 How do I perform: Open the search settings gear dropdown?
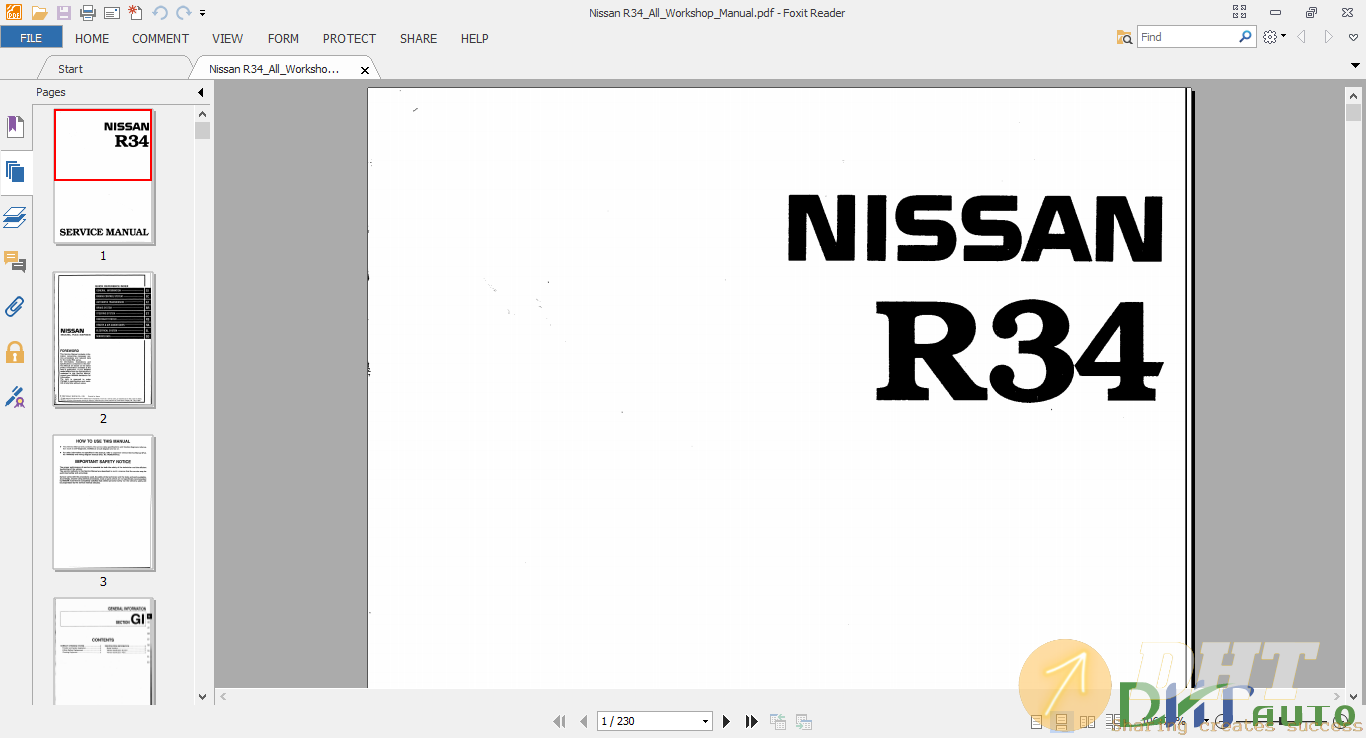pos(1274,37)
